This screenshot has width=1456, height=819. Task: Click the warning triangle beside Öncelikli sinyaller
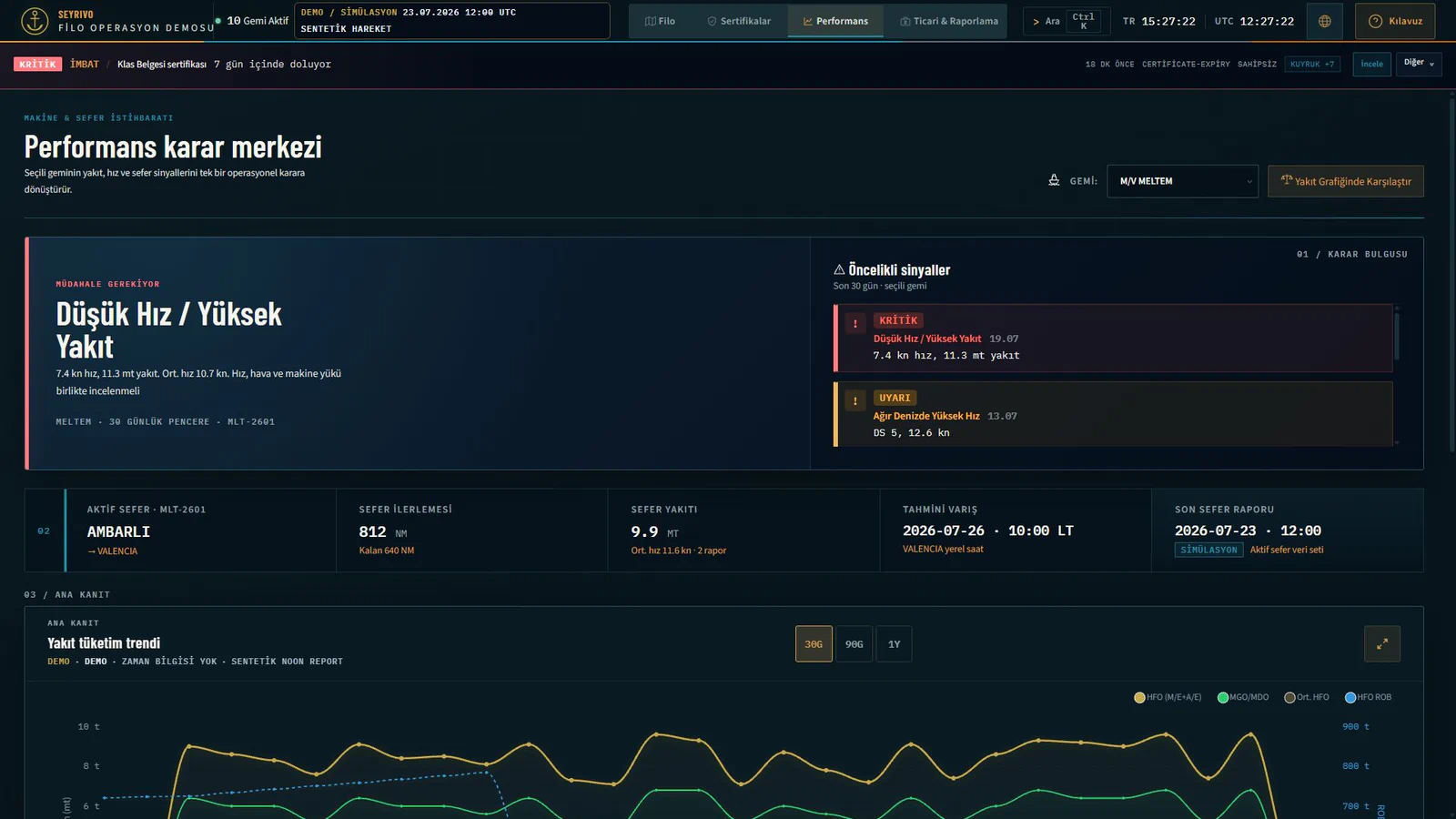pyautogui.click(x=839, y=269)
